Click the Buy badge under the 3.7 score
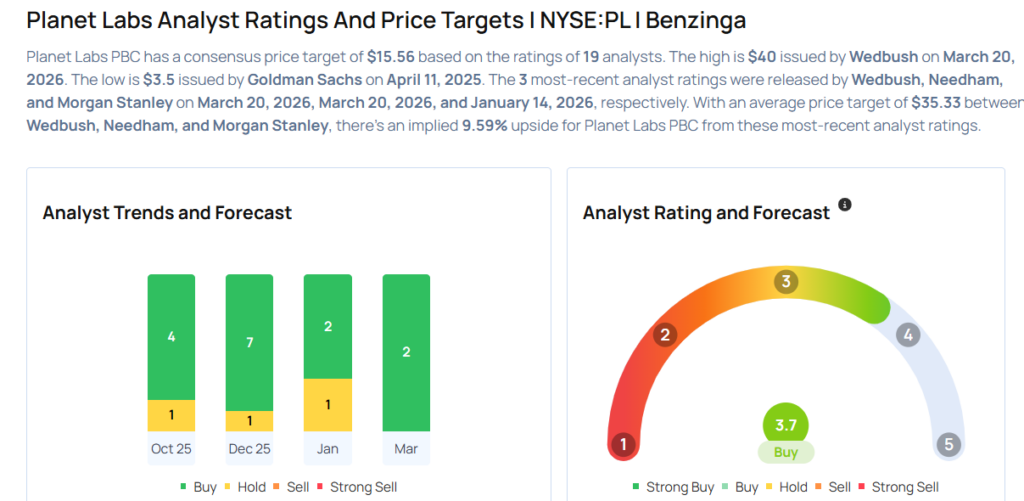 click(x=785, y=452)
